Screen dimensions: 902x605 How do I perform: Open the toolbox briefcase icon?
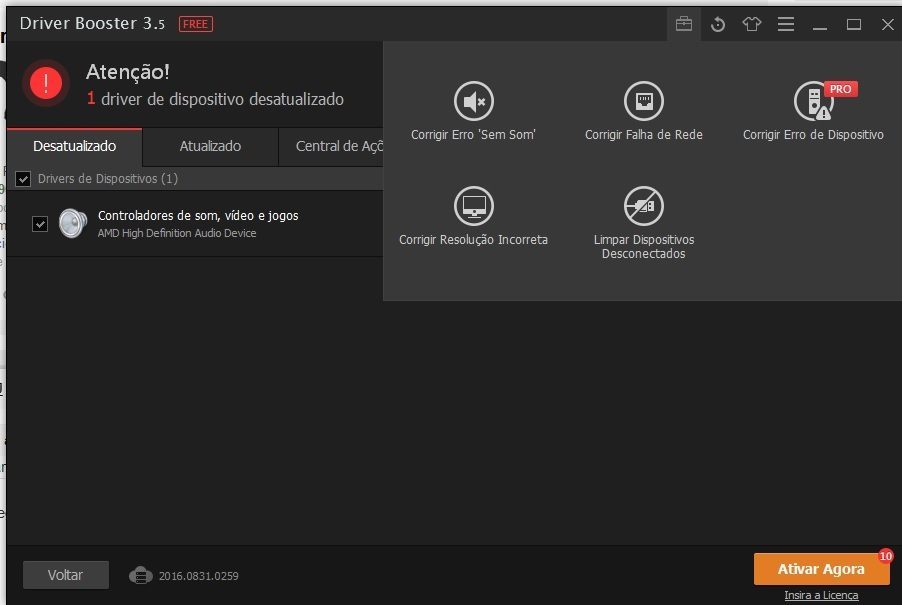pos(684,24)
